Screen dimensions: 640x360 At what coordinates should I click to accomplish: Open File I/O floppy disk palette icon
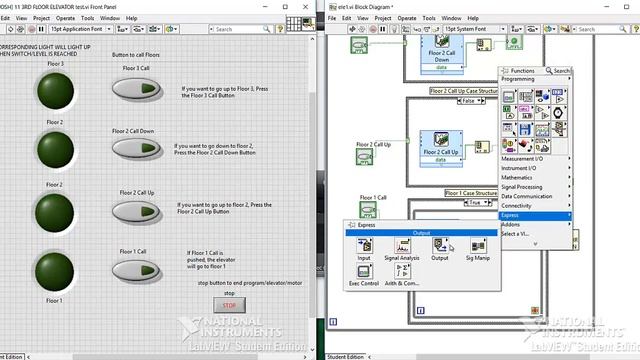[525, 129]
